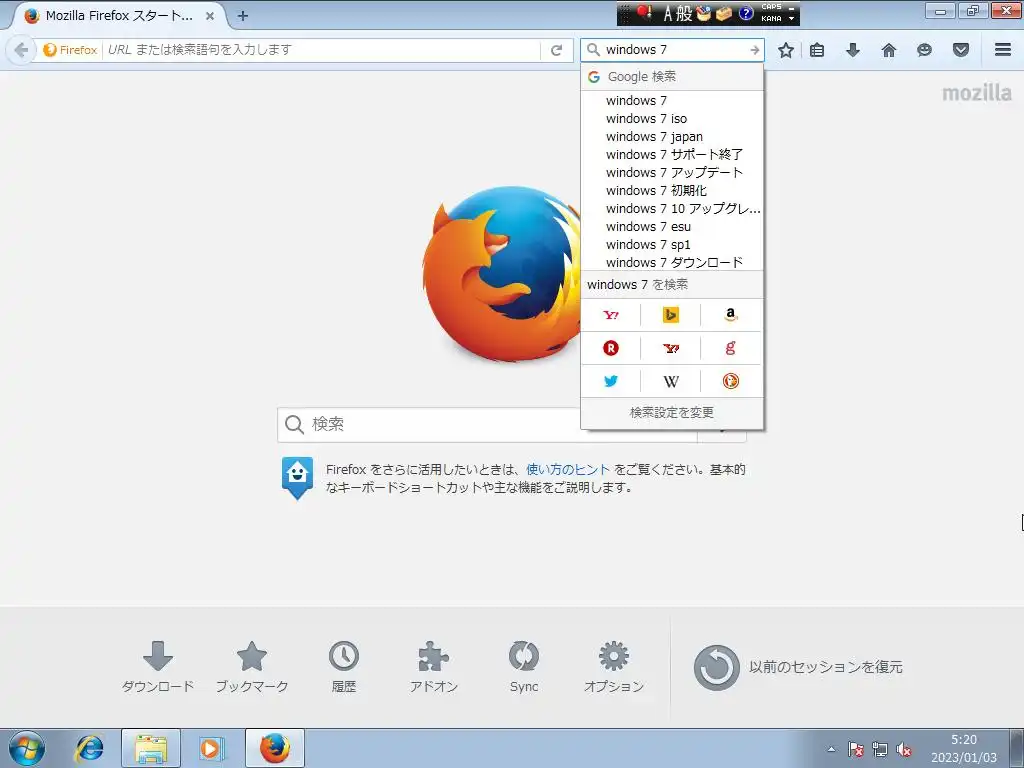1024x768 pixels.
Task: Open the clock showing 5:20
Action: 964,748
